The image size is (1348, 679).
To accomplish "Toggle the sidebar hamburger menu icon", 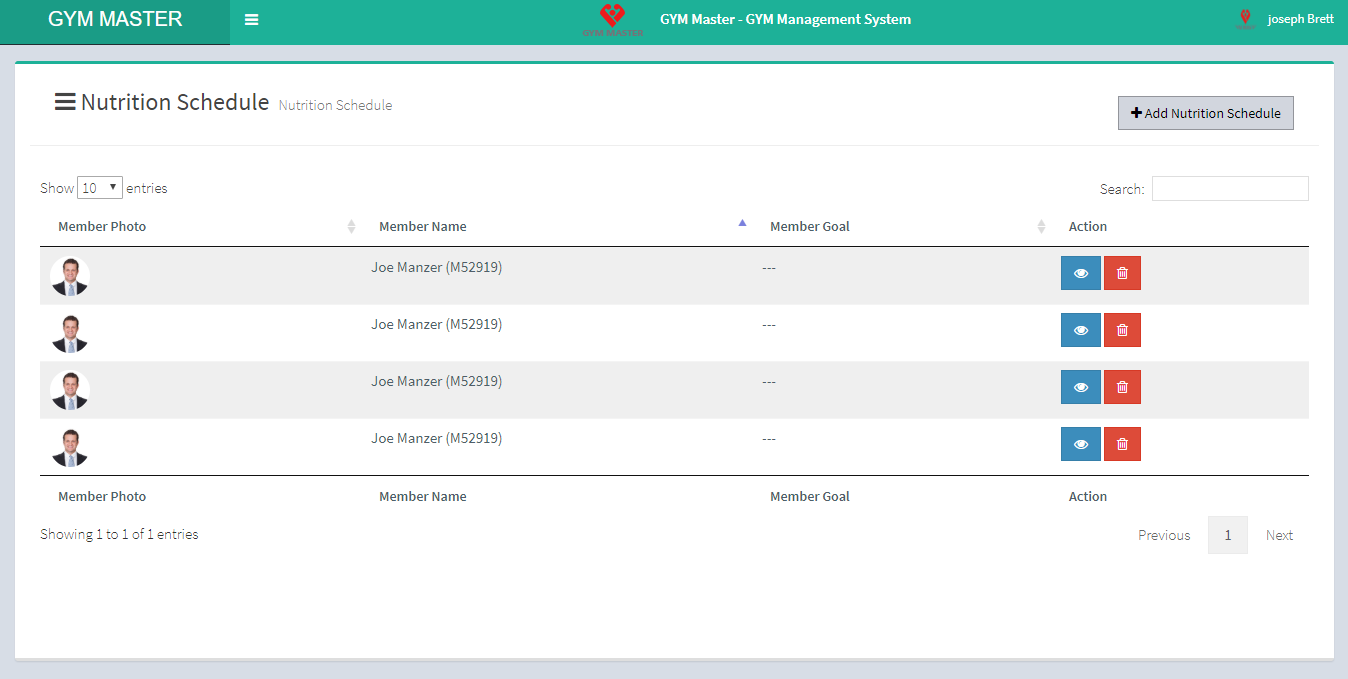I will point(251,20).
